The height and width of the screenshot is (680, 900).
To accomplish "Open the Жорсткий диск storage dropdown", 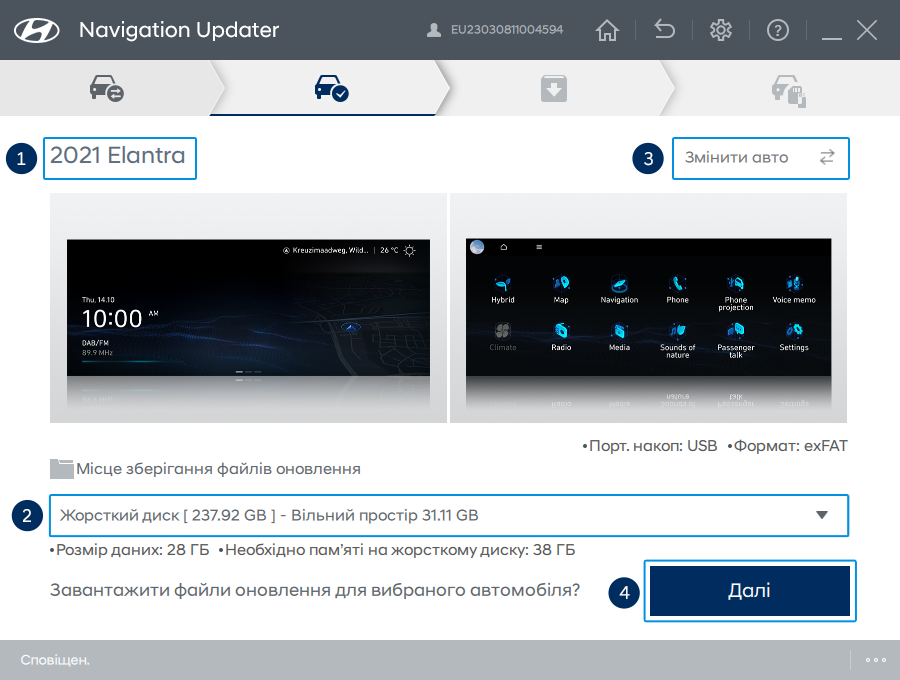I will [449, 515].
